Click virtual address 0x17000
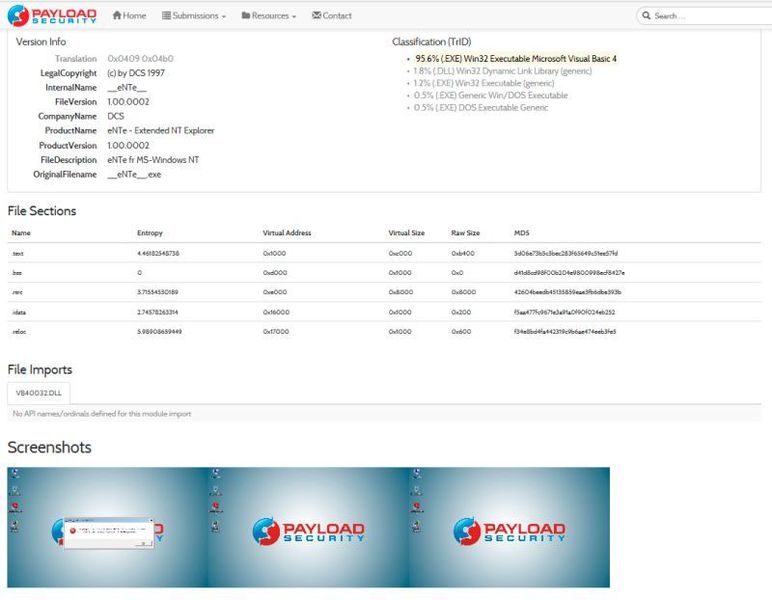This screenshot has width=772, height=600. click(x=276, y=332)
